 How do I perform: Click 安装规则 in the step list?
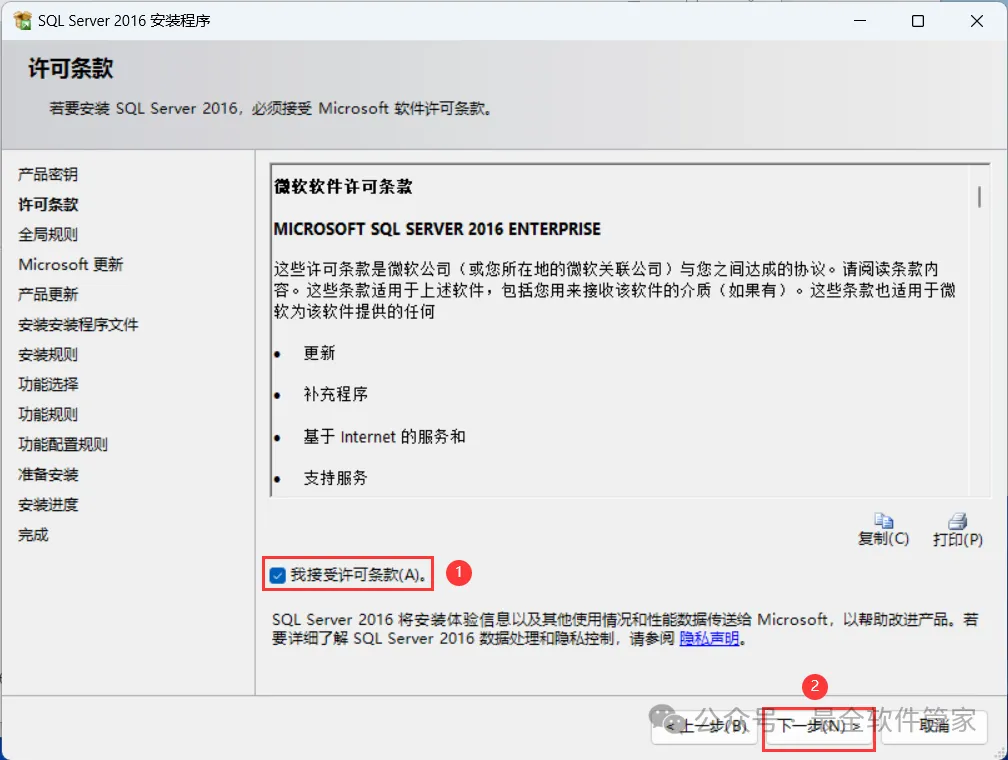pyautogui.click(x=48, y=354)
